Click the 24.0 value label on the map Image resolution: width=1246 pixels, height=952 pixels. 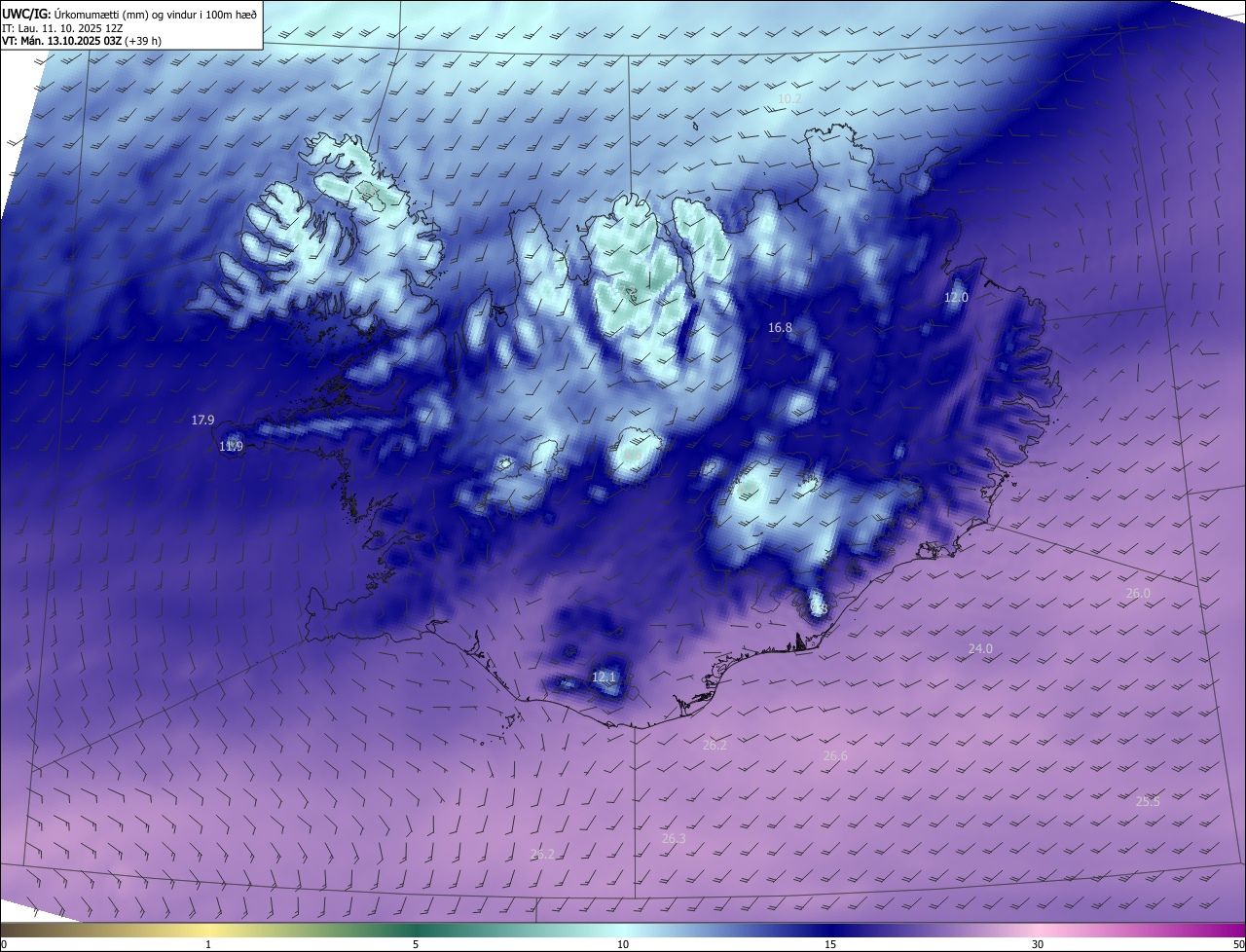tap(980, 648)
